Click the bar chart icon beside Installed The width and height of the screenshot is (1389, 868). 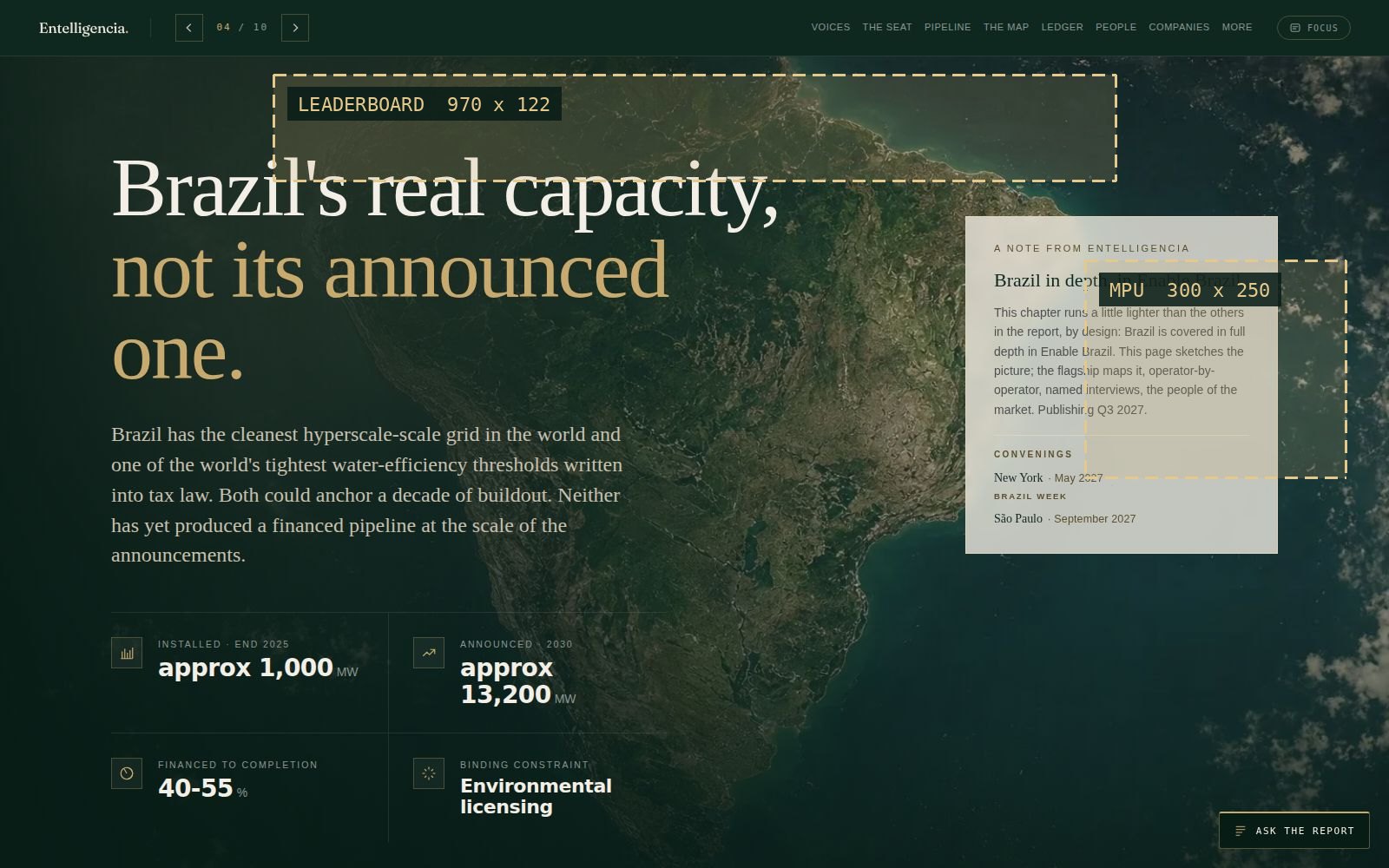pyautogui.click(x=127, y=653)
